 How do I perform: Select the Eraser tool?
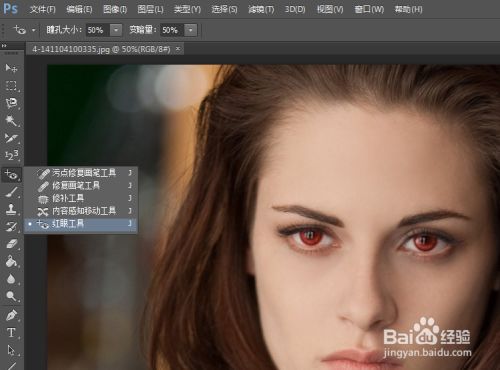coord(11,244)
